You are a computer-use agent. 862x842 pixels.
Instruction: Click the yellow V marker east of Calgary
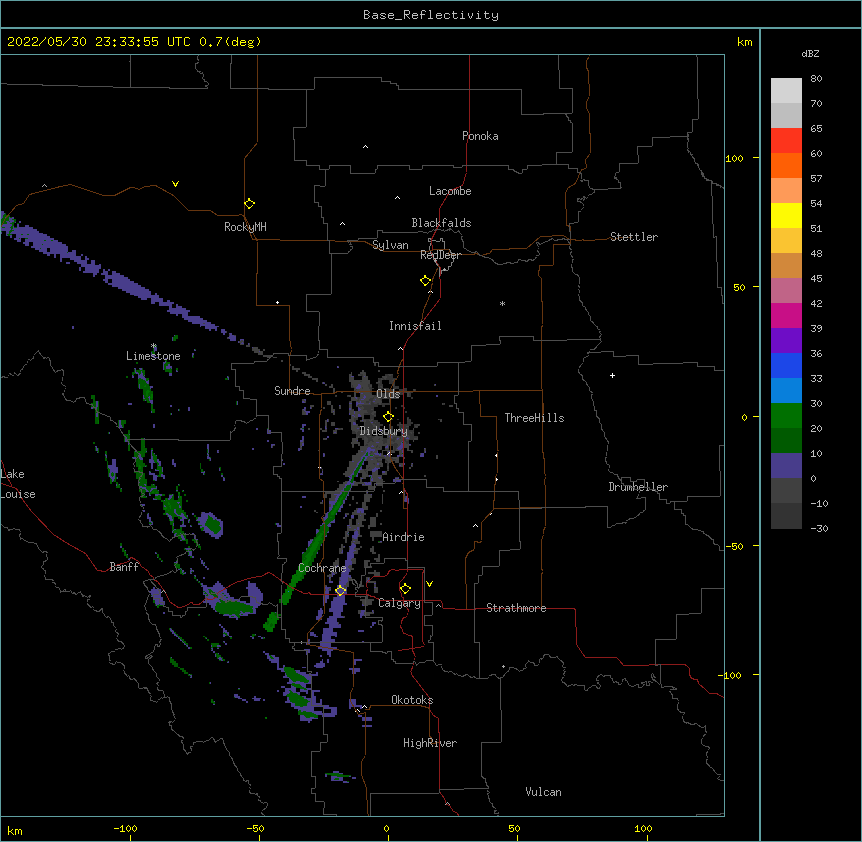429,584
